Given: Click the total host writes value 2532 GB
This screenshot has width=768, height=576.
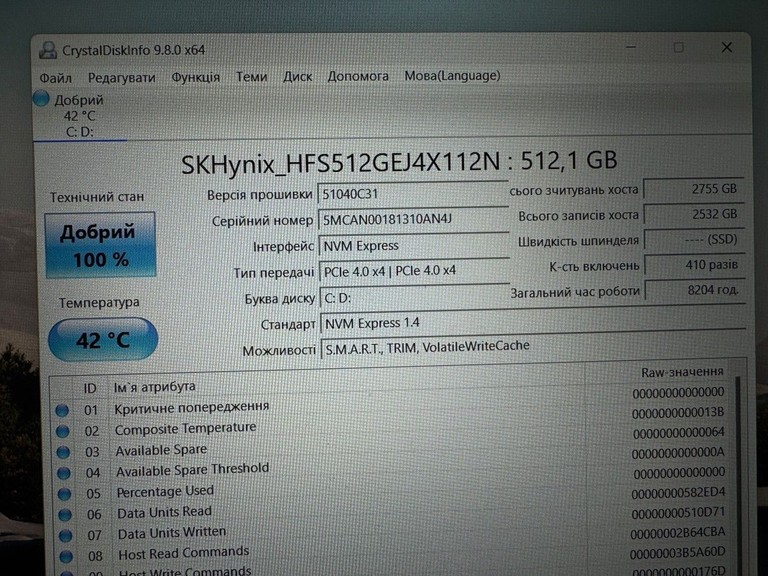Looking at the screenshot, I should coord(694,215).
